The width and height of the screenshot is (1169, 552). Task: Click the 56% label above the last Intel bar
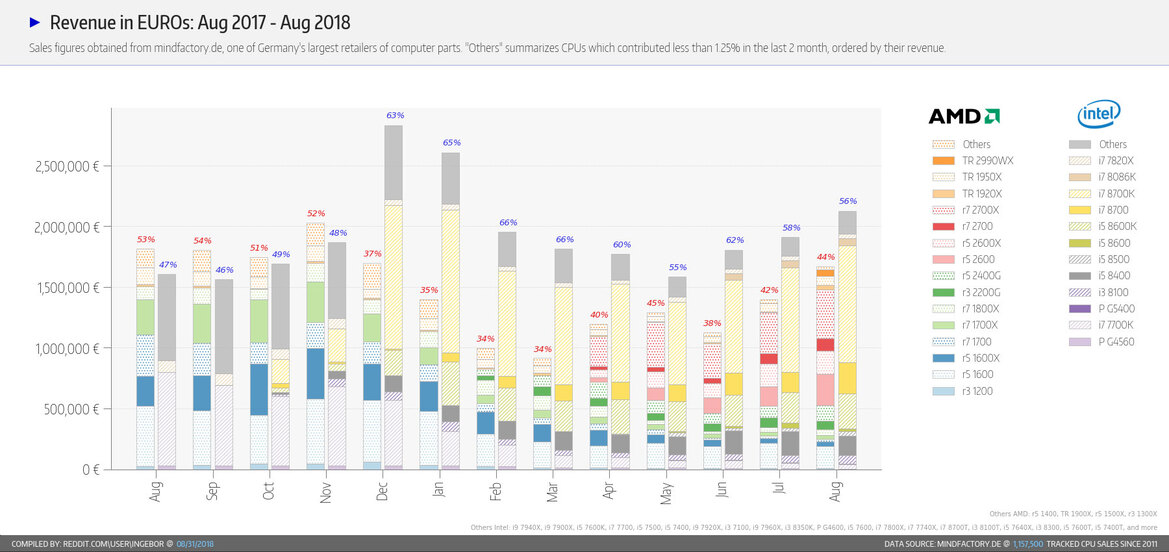(x=848, y=201)
